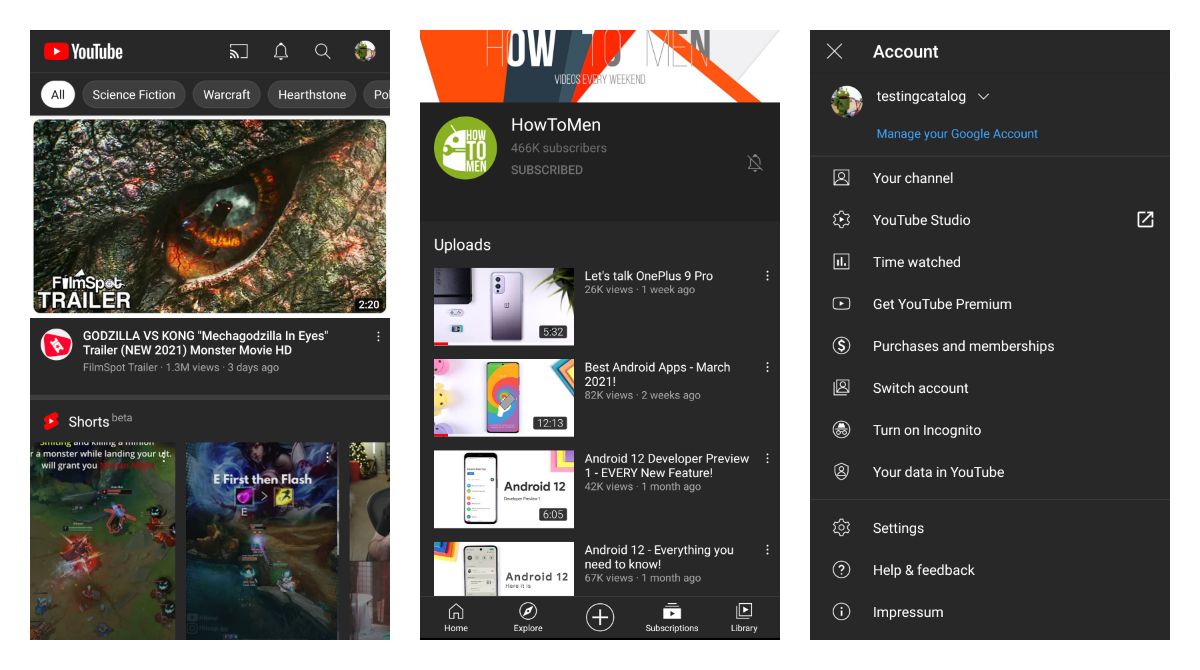Select the Hearthstone chip

312,95
